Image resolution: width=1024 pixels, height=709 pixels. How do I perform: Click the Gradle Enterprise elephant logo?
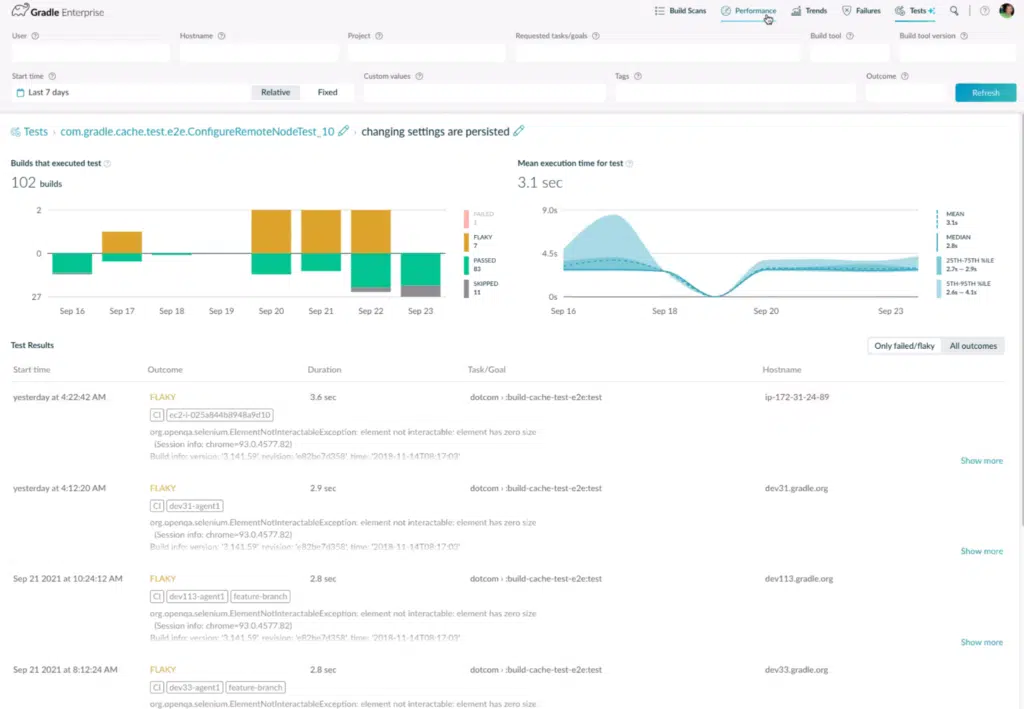pyautogui.click(x=19, y=12)
